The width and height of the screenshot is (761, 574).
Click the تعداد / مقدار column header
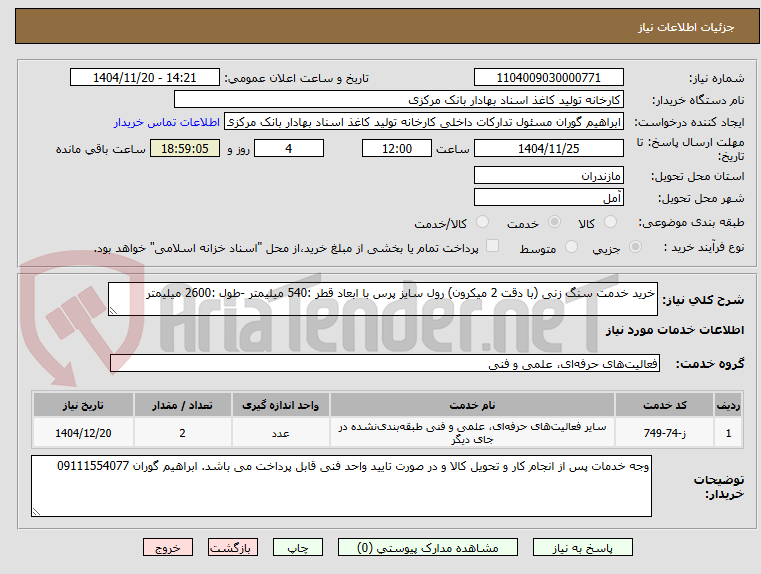click(x=182, y=405)
